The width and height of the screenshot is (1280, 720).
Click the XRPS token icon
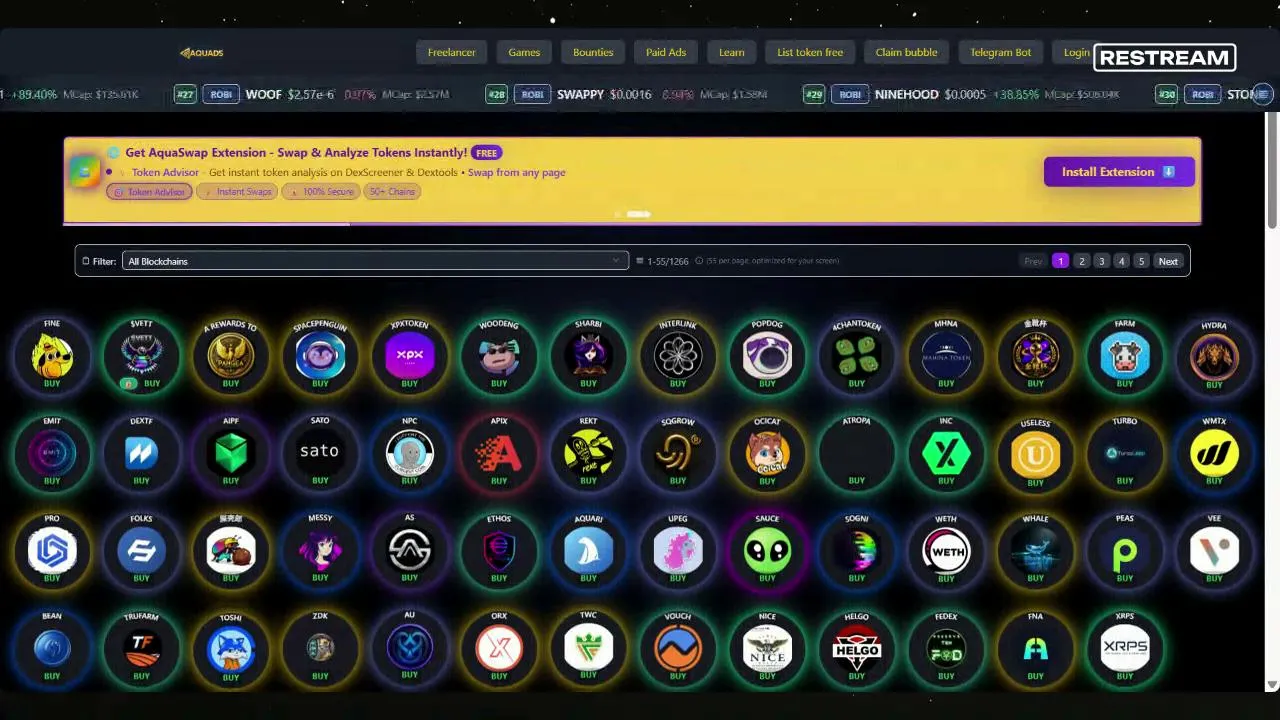[1125, 648]
